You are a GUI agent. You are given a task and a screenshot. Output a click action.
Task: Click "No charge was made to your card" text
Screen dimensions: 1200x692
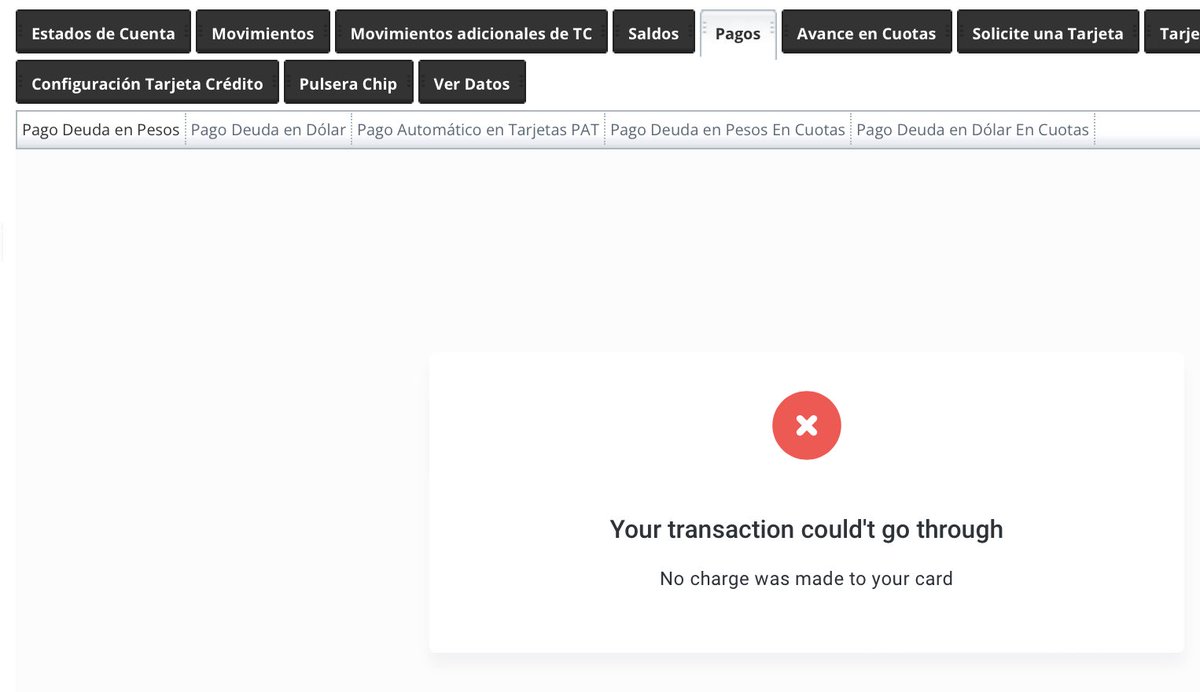point(807,578)
